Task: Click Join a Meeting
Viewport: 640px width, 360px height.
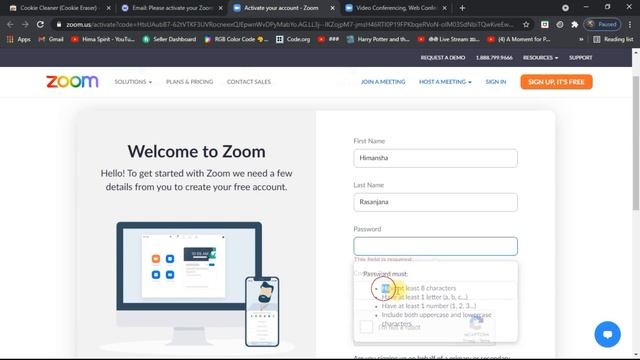Action: tap(383, 82)
